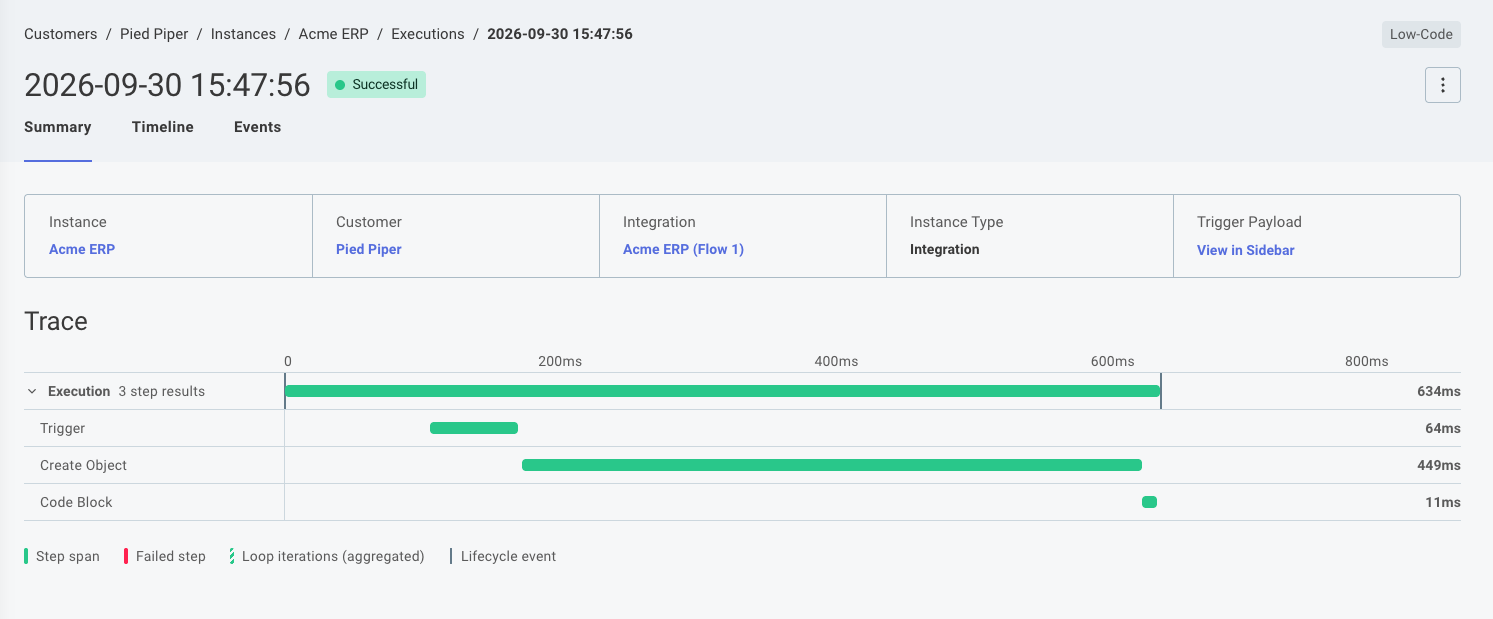
Task: Click the 400ms axis label
Action: pos(836,361)
